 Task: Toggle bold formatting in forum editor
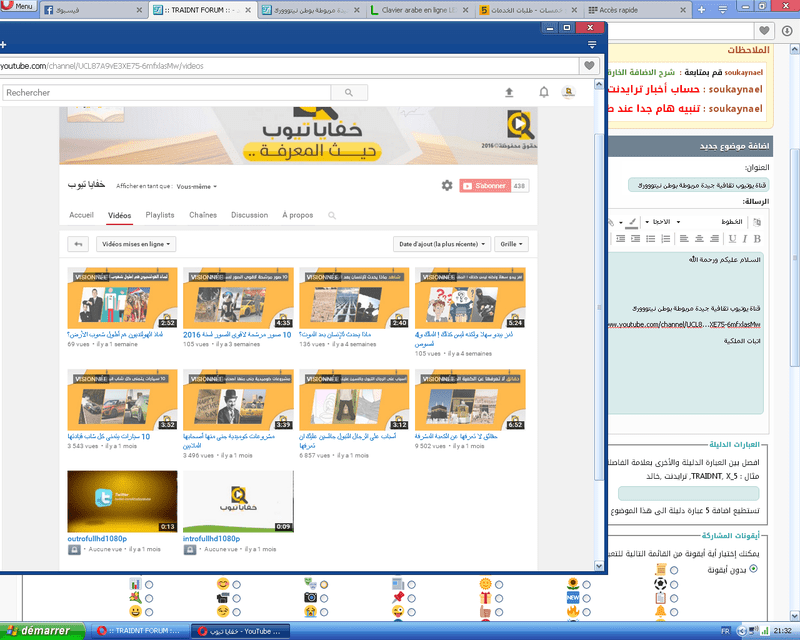coord(757,238)
